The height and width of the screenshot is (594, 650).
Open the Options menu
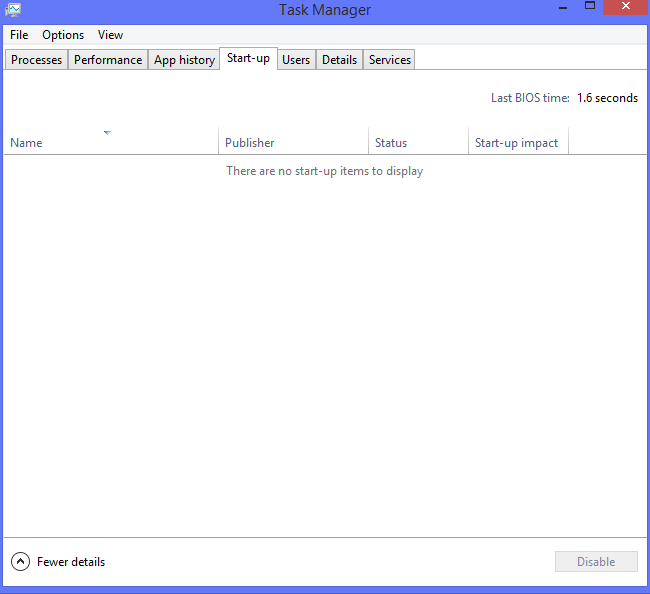pos(63,35)
